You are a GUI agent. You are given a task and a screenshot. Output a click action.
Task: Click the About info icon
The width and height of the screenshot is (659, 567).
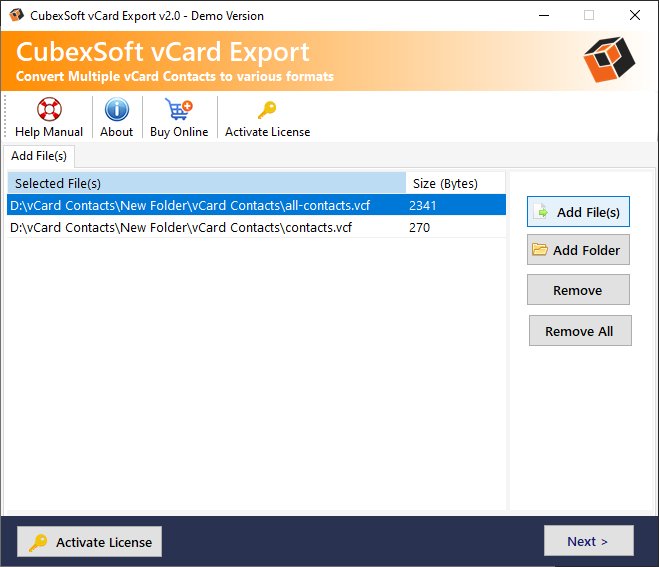coord(117,109)
